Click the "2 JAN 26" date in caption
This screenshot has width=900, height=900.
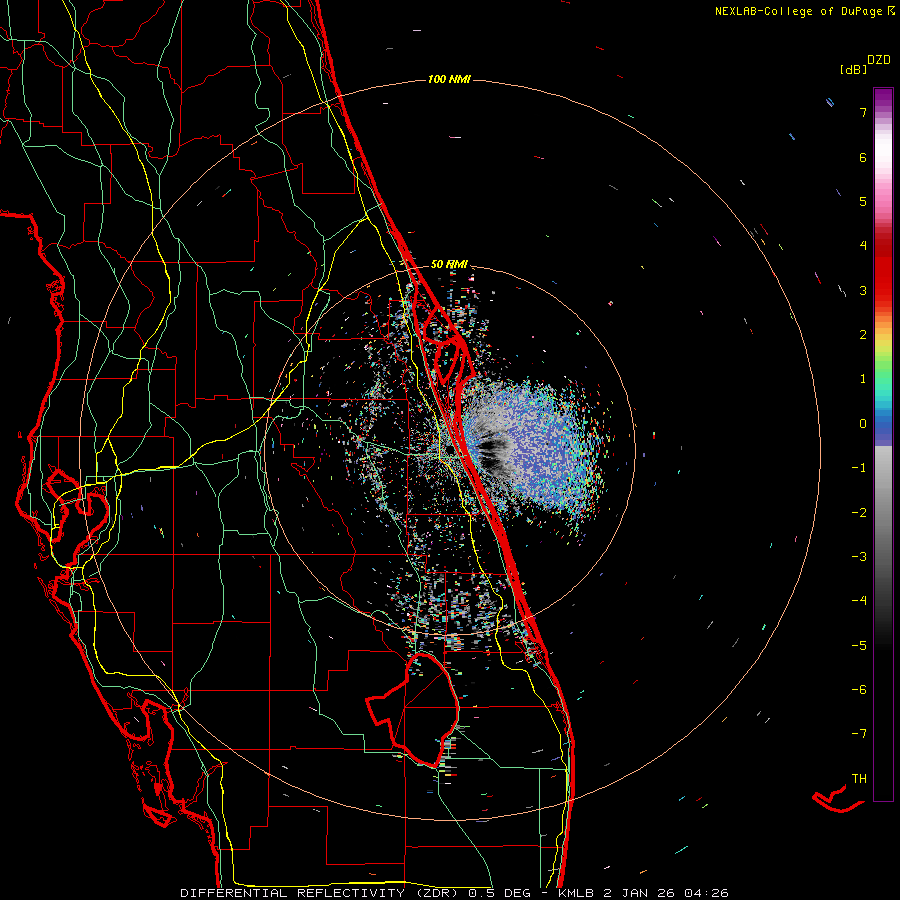641,893
